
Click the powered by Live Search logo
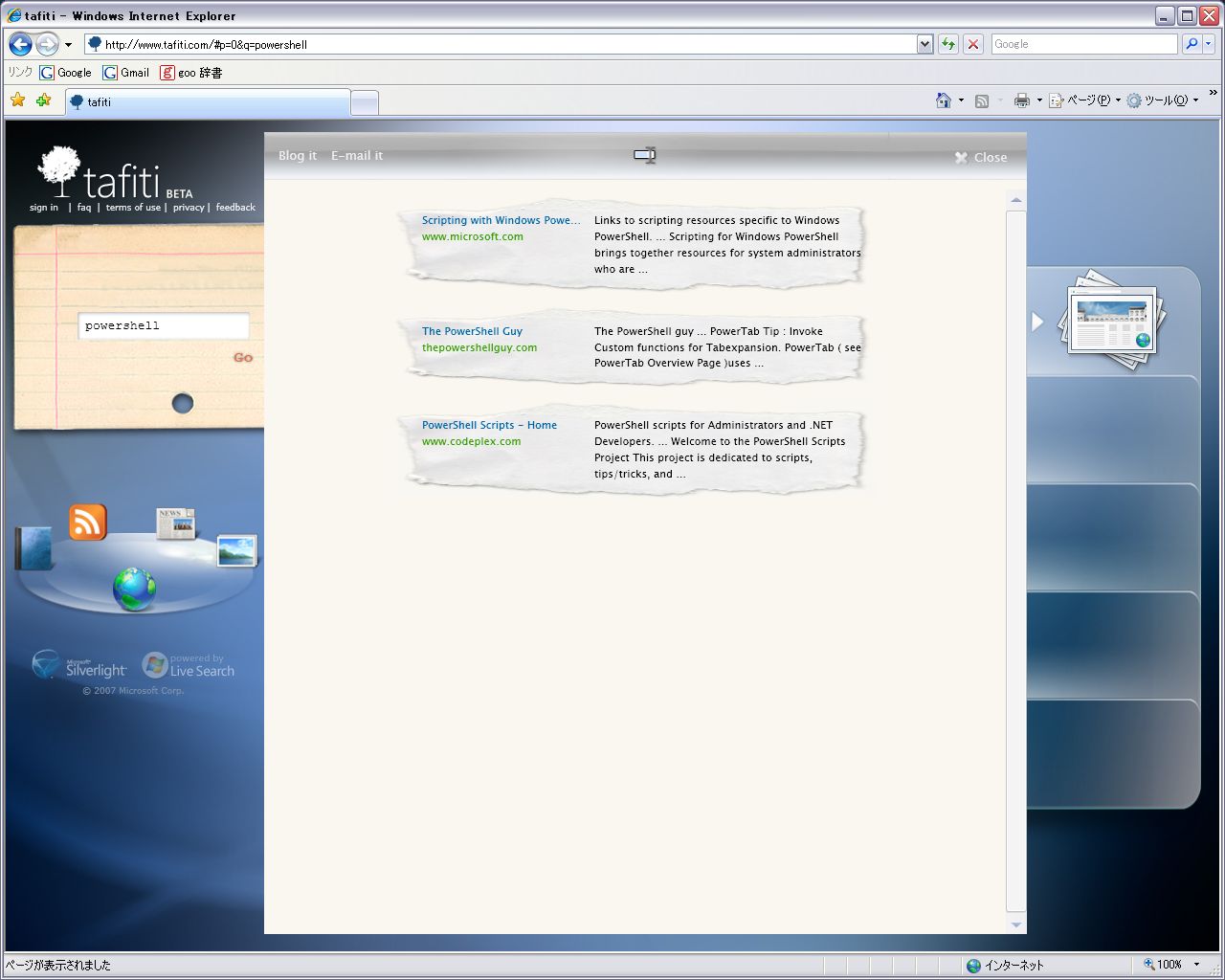[189, 665]
